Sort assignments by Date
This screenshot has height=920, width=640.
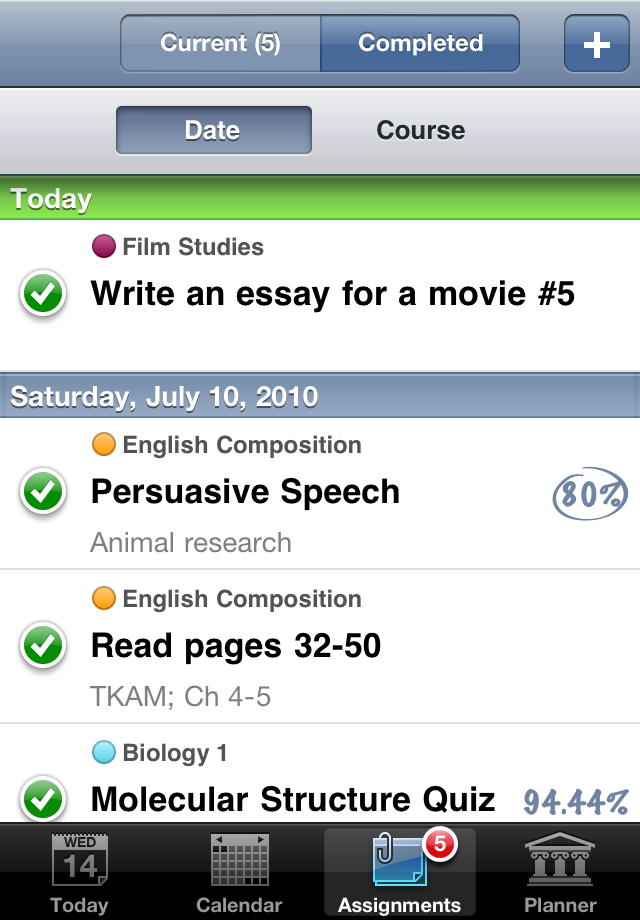[x=213, y=131]
